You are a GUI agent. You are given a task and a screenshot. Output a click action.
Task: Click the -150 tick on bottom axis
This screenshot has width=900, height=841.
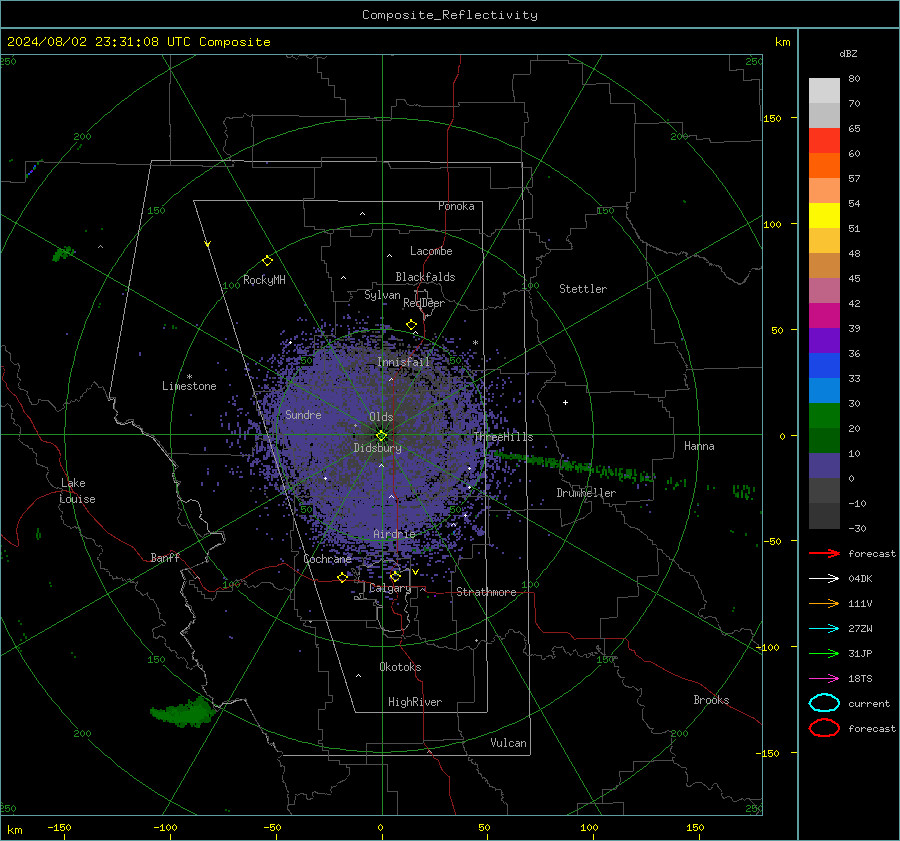[x=59, y=828]
